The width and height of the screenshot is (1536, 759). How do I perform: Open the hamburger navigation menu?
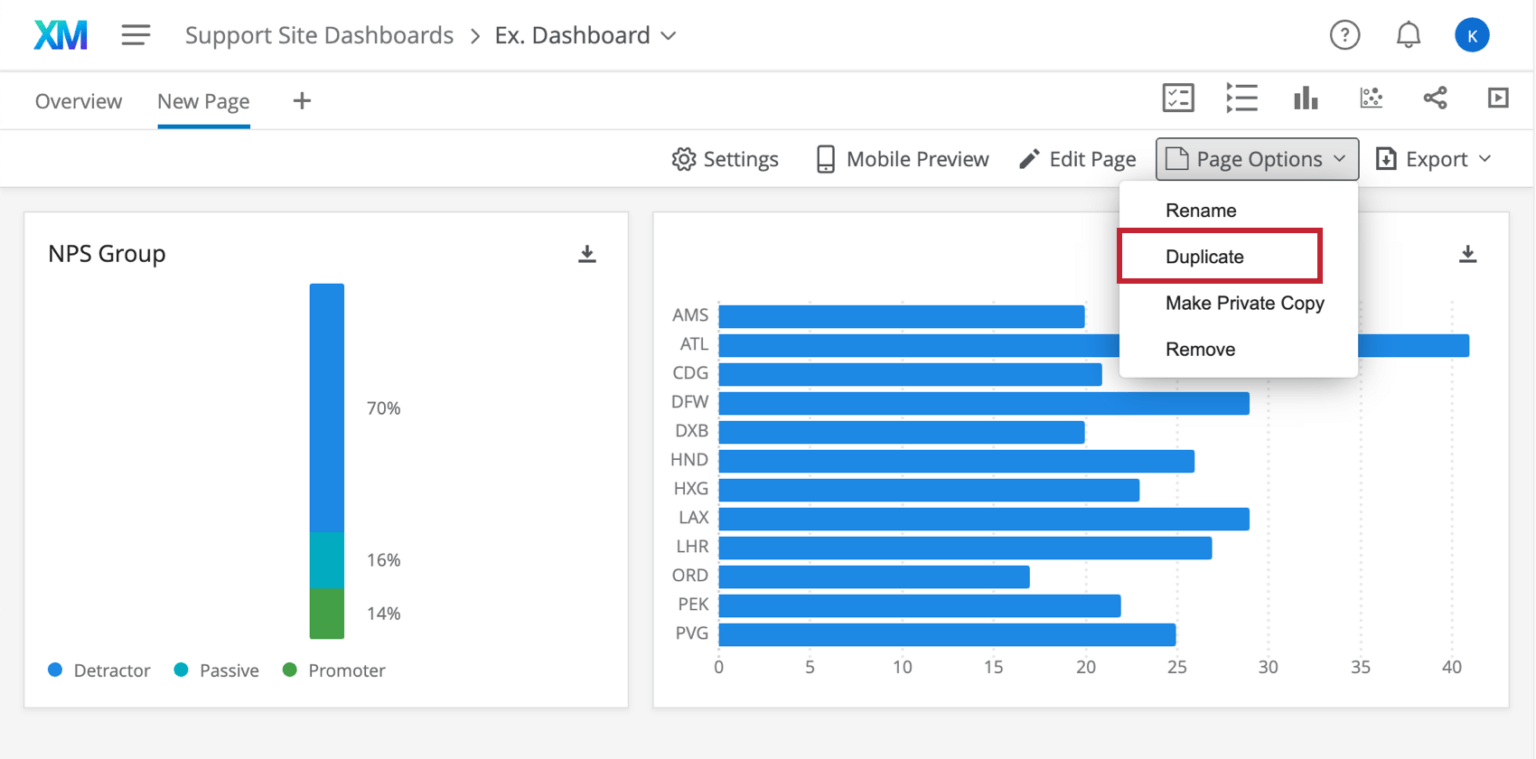click(x=135, y=34)
